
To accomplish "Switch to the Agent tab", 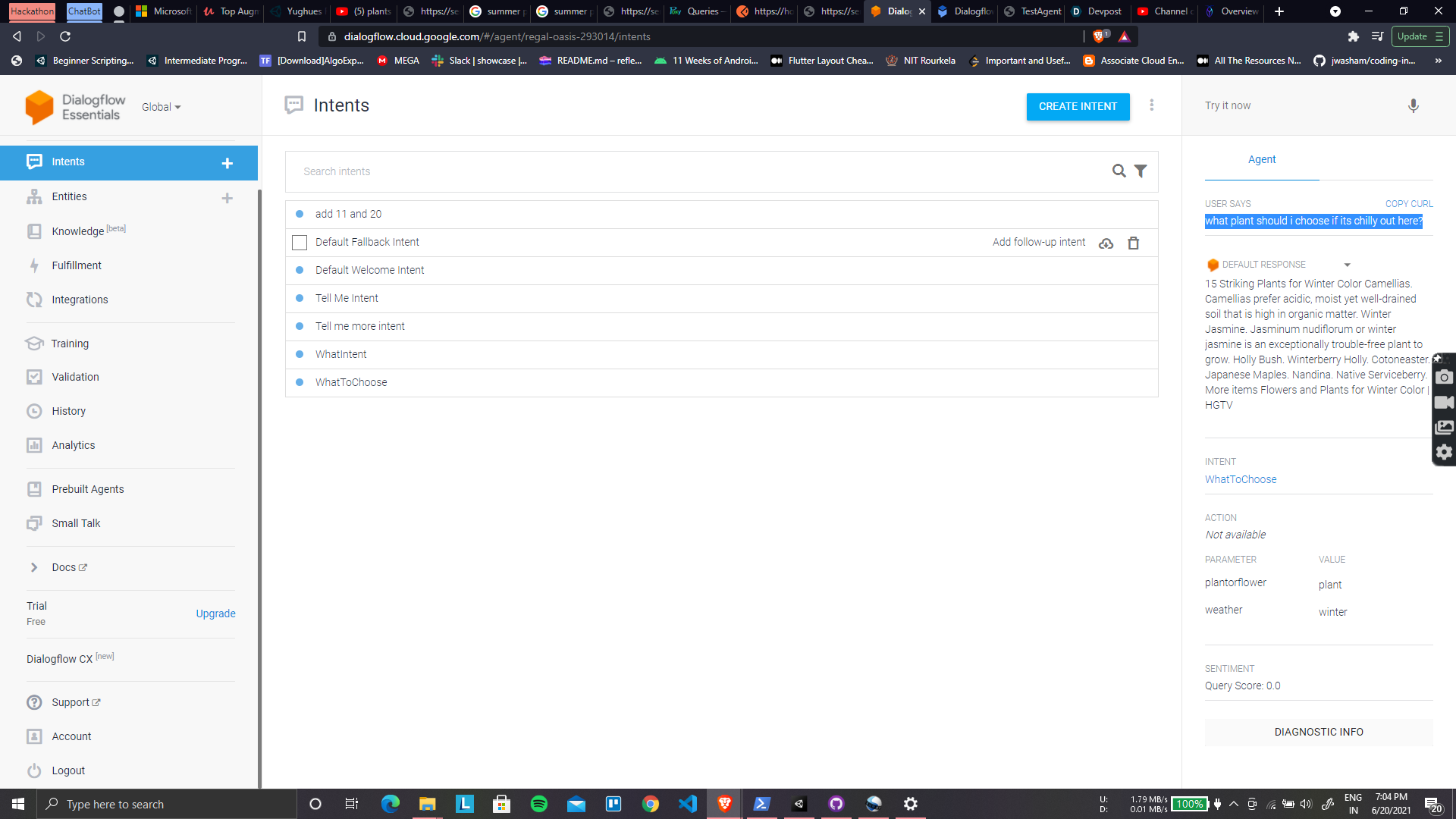I will coord(1261,159).
